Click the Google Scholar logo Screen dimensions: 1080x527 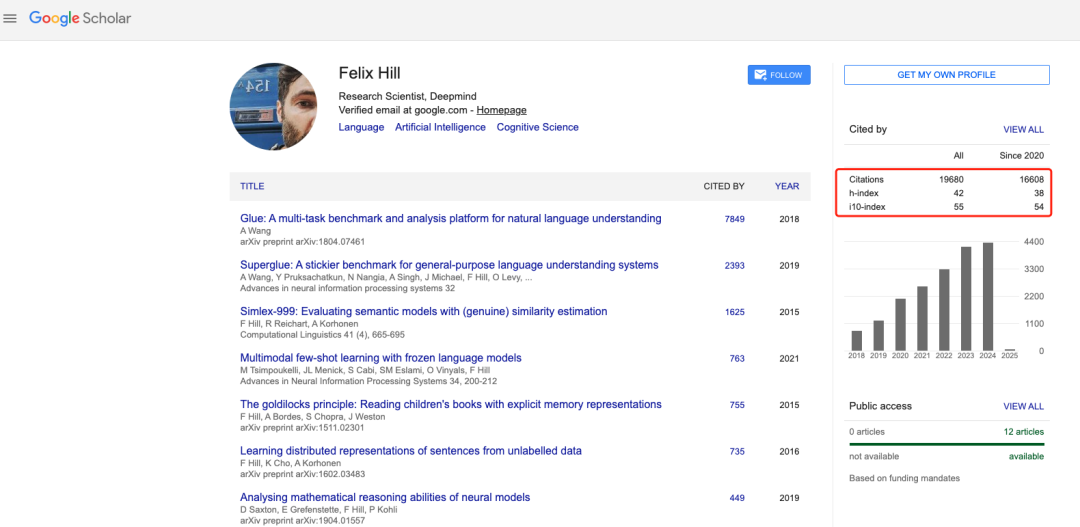tap(80, 19)
